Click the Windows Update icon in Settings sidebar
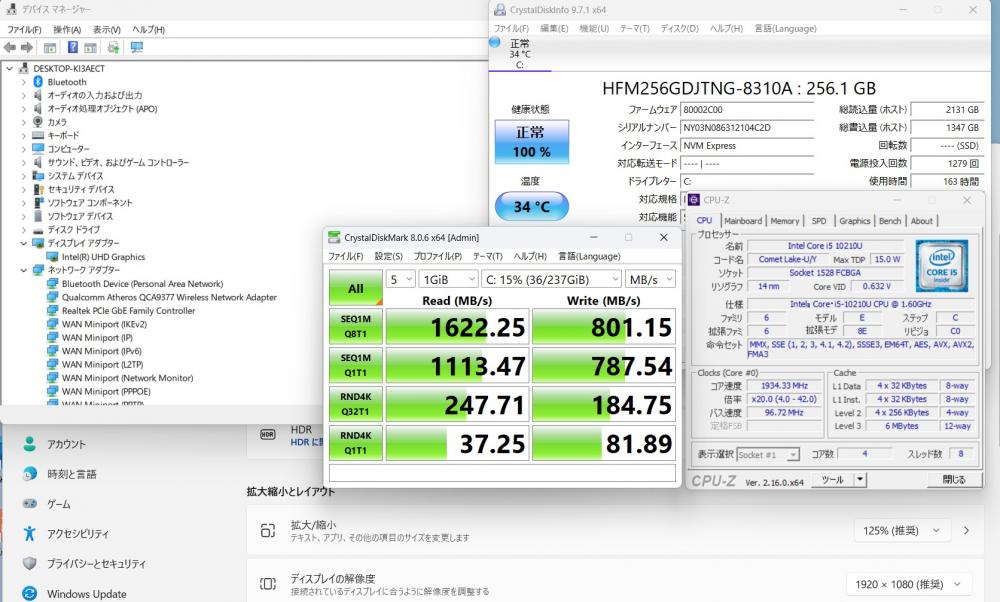Screen dimensions: 1000x602 pos(30,593)
